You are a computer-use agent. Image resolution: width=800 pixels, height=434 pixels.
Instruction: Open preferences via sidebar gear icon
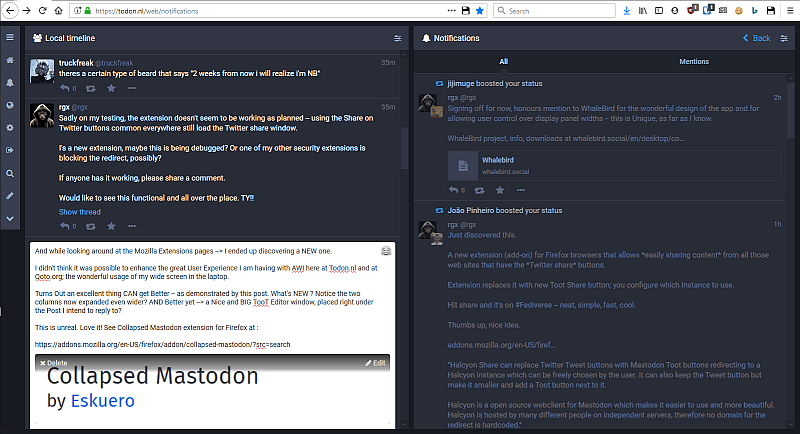click(9, 128)
